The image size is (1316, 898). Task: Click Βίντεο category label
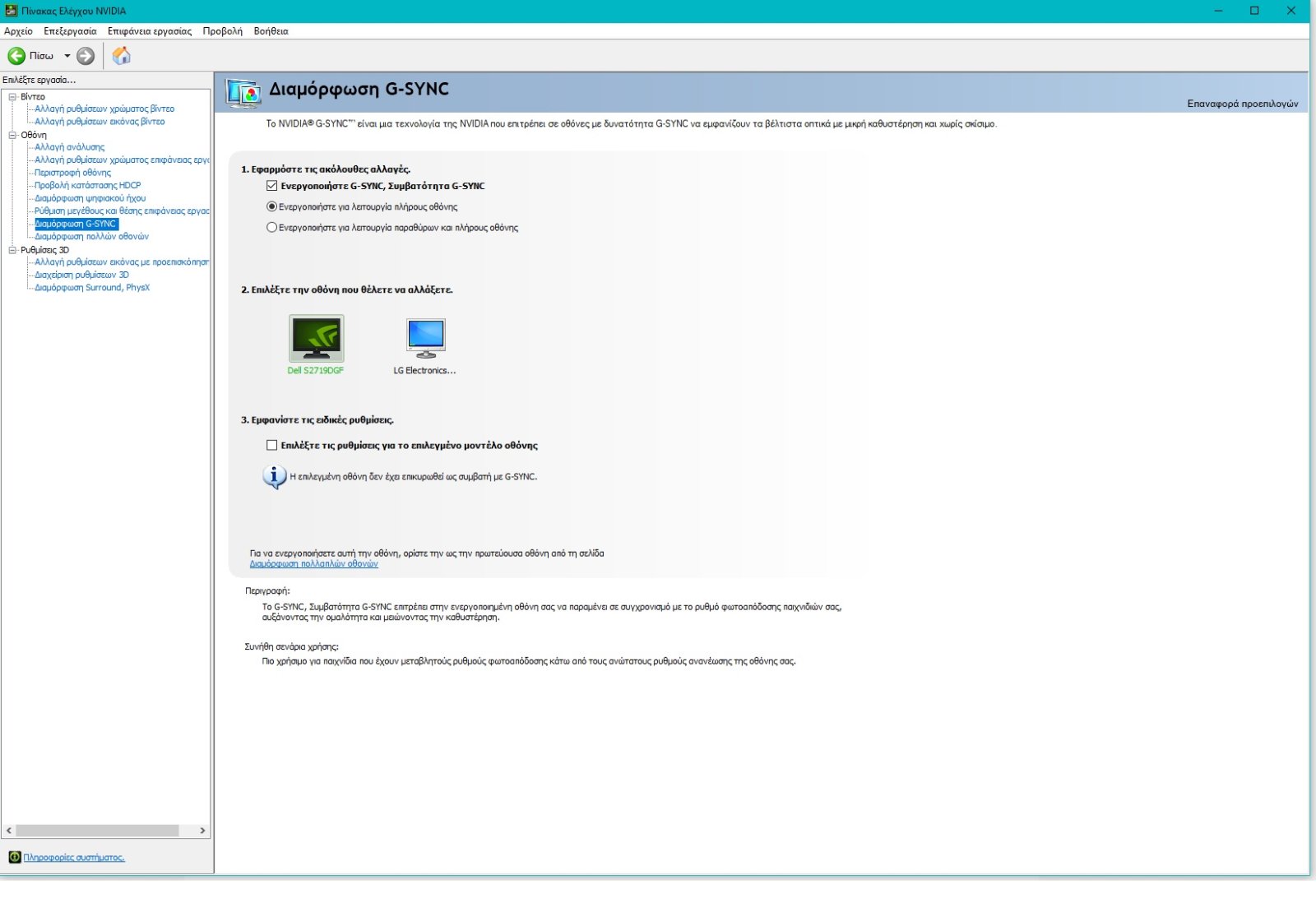(x=33, y=96)
